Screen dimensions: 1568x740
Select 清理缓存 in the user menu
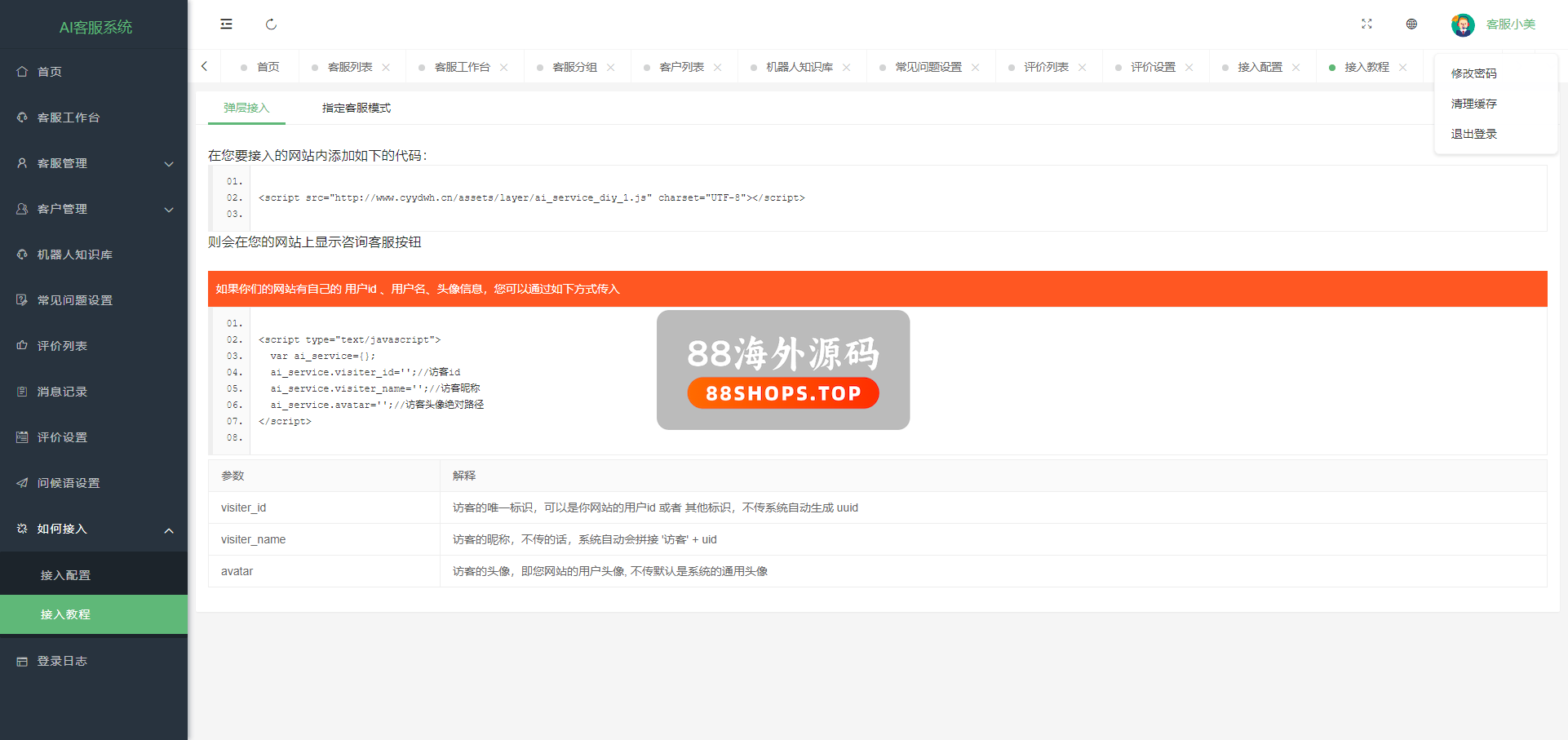click(x=1473, y=104)
